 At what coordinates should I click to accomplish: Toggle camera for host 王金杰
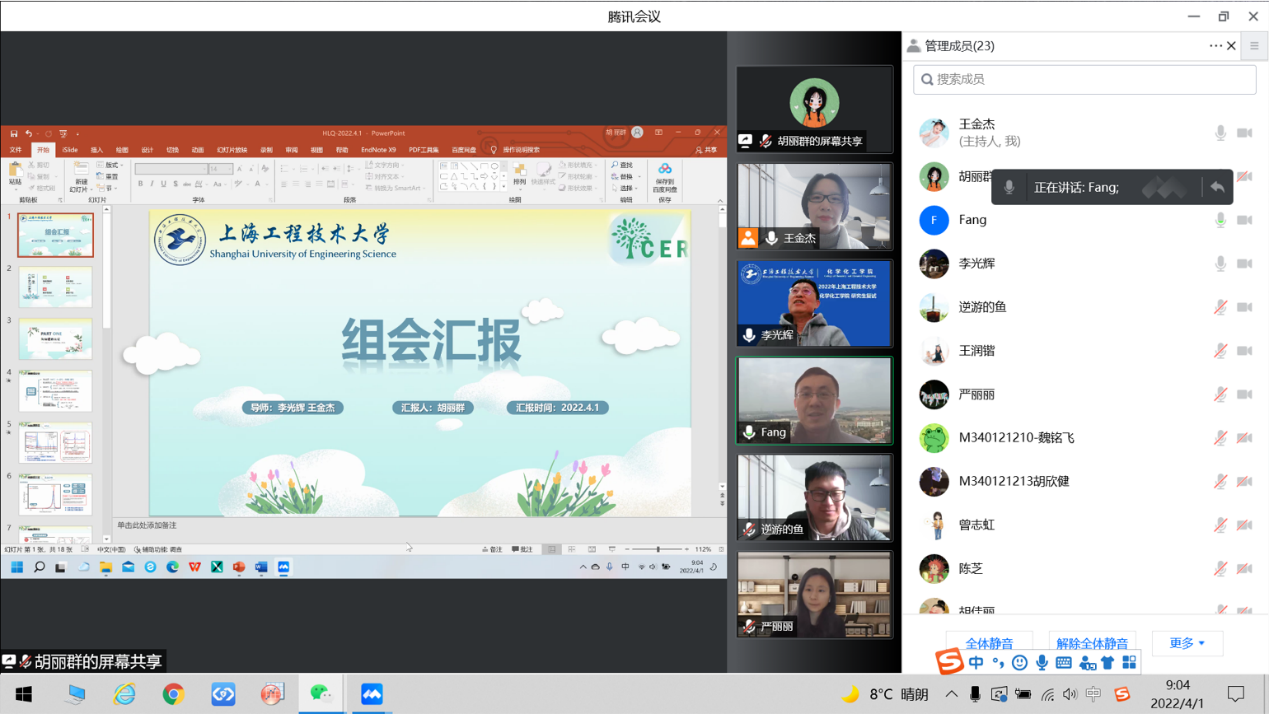click(1244, 133)
